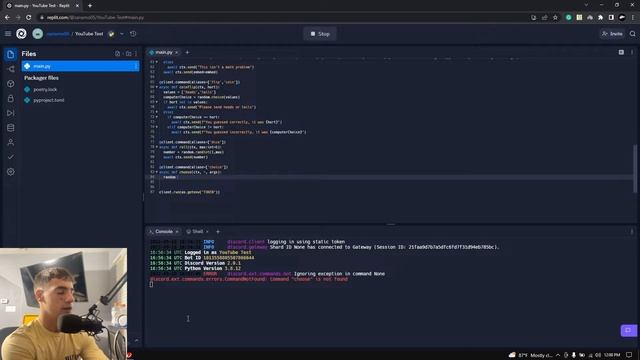
Task: Open poetry.lock file
Action: [45, 89]
